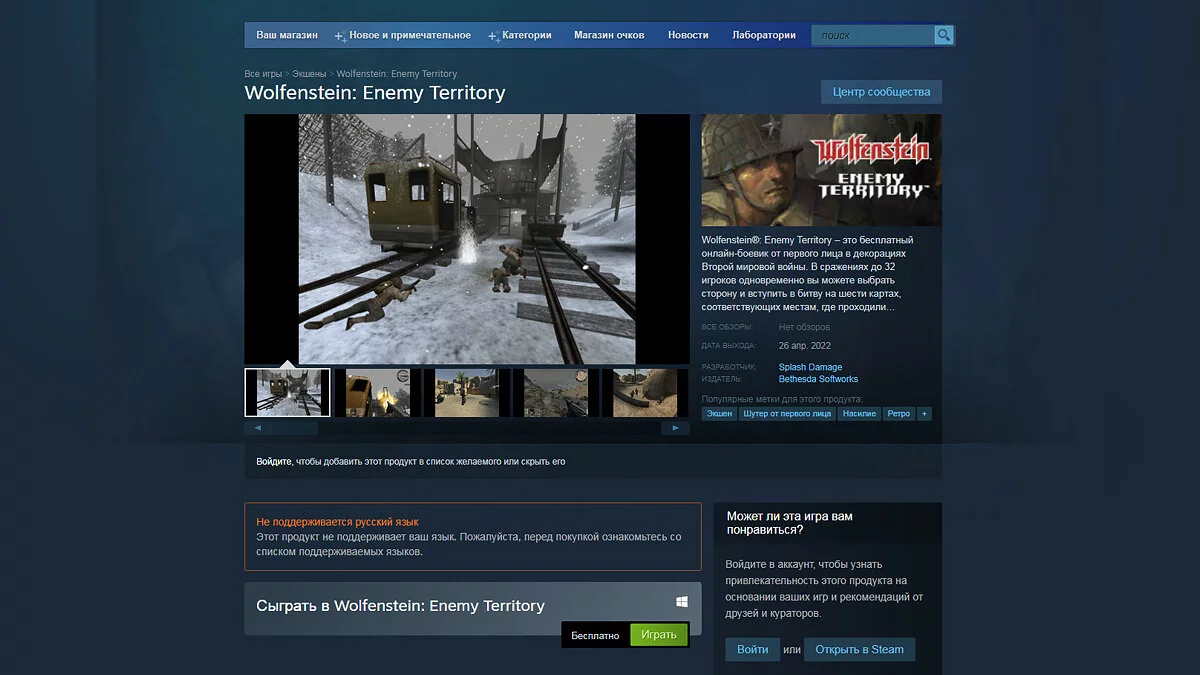Viewport: 1200px width, 675px height.
Task: Click the Центр сообщества button
Action: 881,92
